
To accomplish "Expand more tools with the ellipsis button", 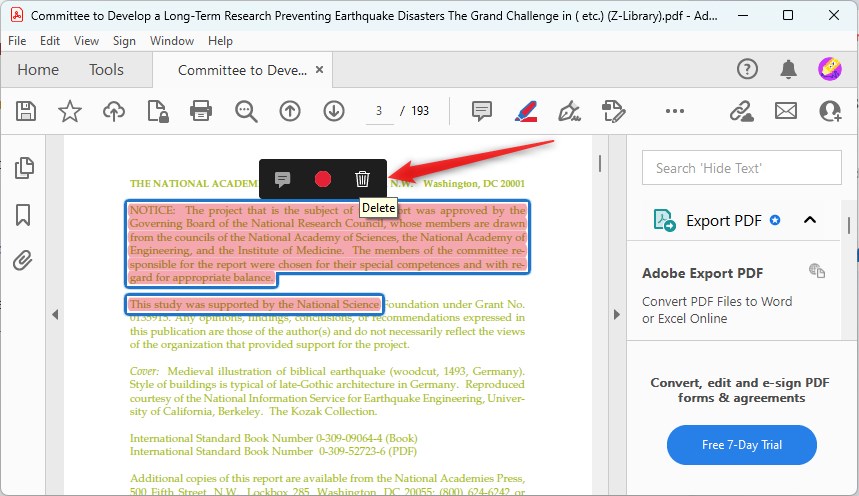I will (675, 111).
